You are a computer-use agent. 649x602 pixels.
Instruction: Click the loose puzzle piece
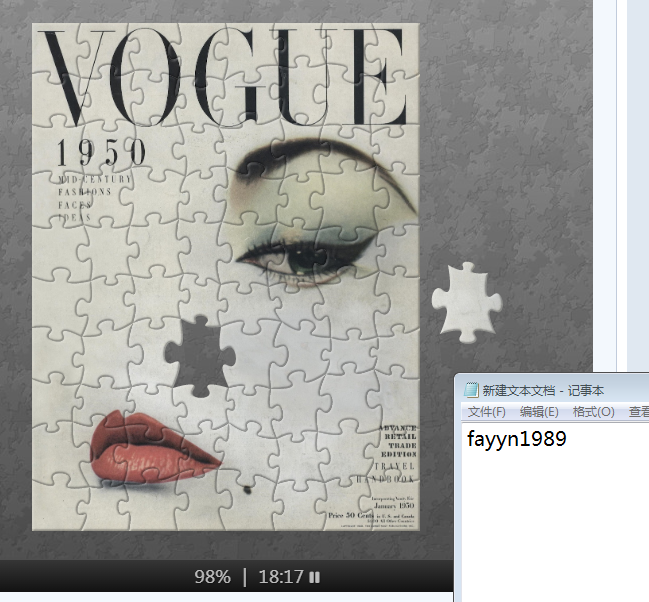[x=466, y=300]
